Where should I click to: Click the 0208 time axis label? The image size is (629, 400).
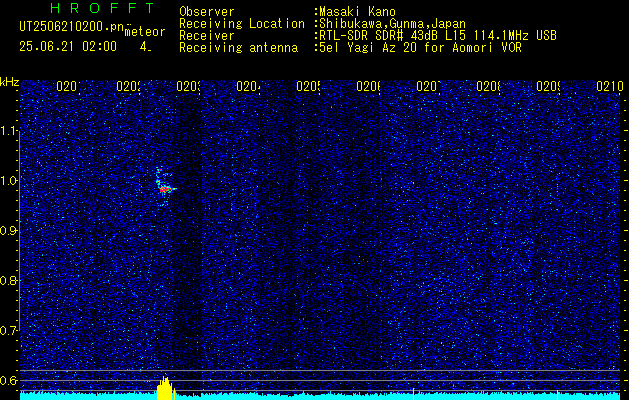pyautogui.click(x=488, y=86)
